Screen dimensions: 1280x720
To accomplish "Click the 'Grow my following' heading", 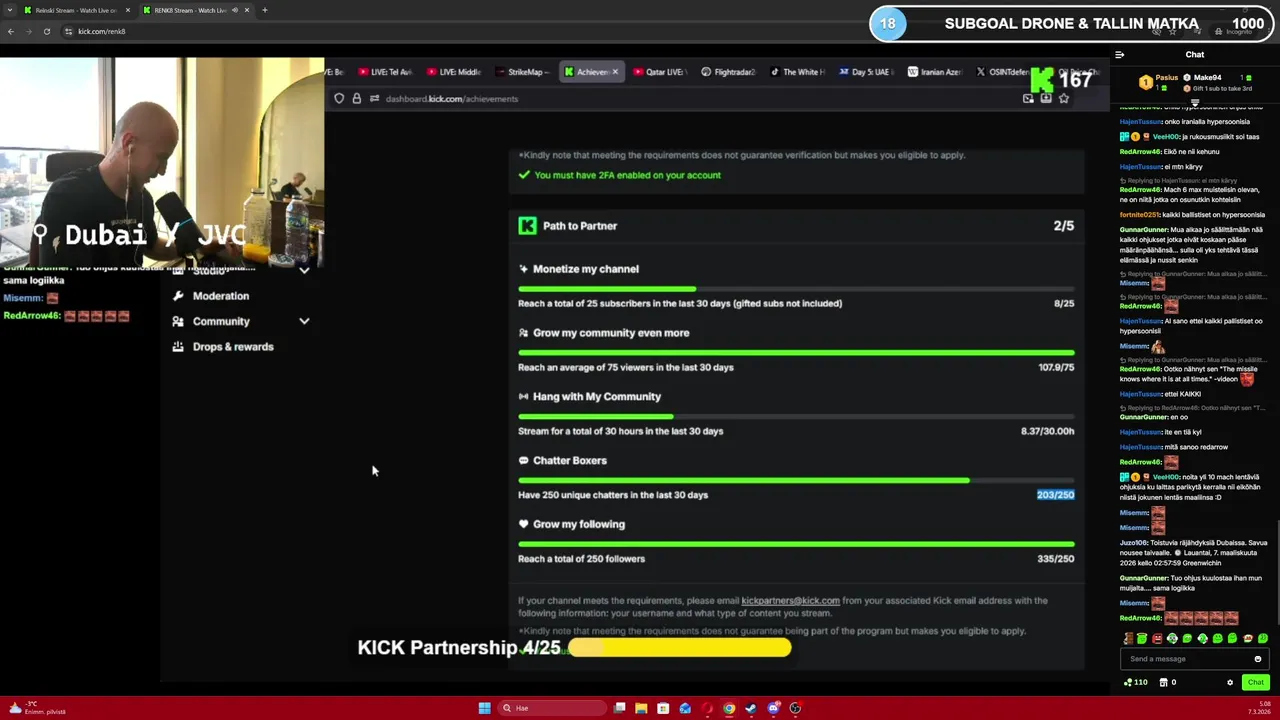I will pos(579,525).
